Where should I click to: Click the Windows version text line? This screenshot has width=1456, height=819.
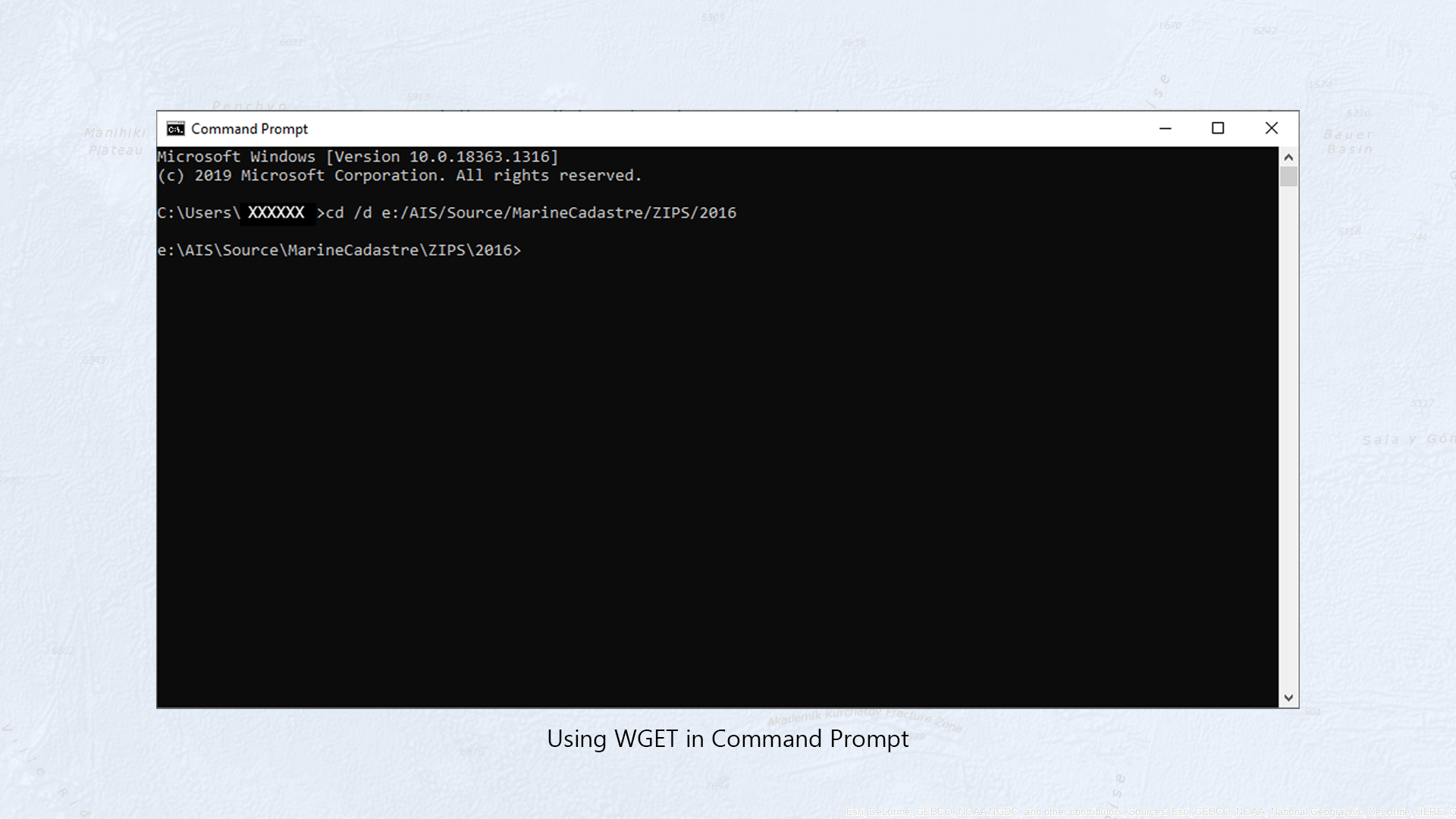click(x=356, y=156)
